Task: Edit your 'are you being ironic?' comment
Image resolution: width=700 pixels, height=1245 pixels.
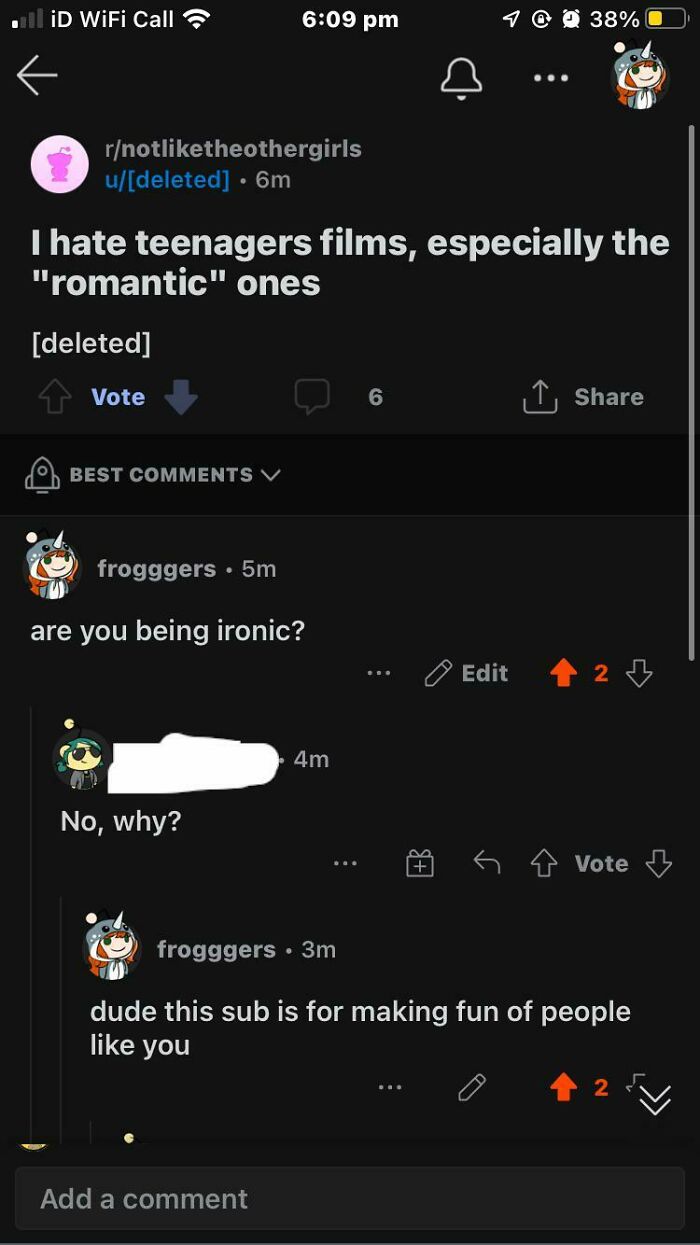Action: 472,672
